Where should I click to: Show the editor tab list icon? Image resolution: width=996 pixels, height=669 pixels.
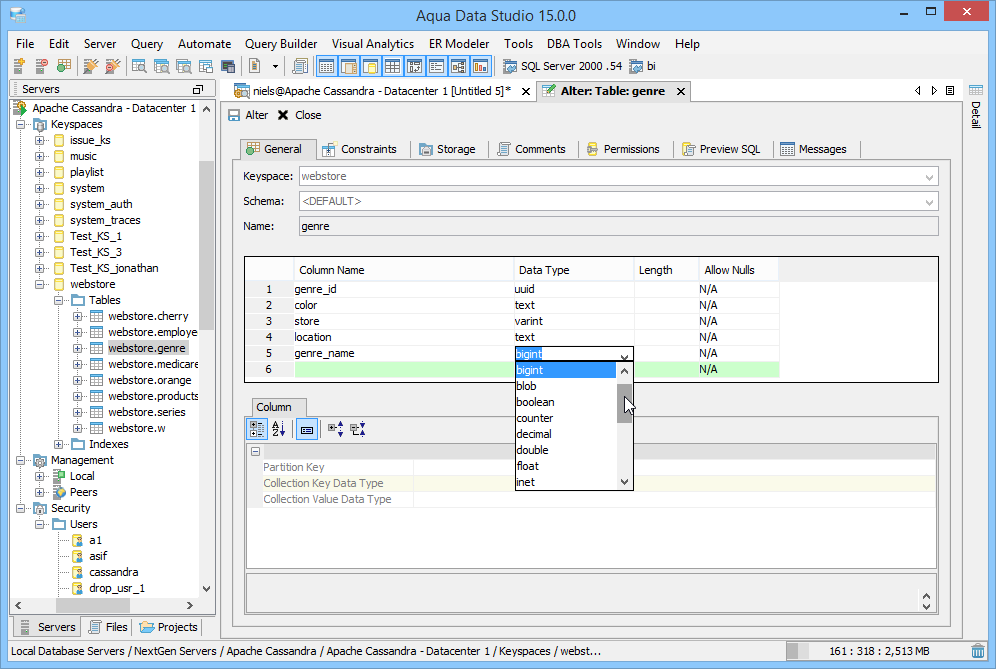[950, 91]
